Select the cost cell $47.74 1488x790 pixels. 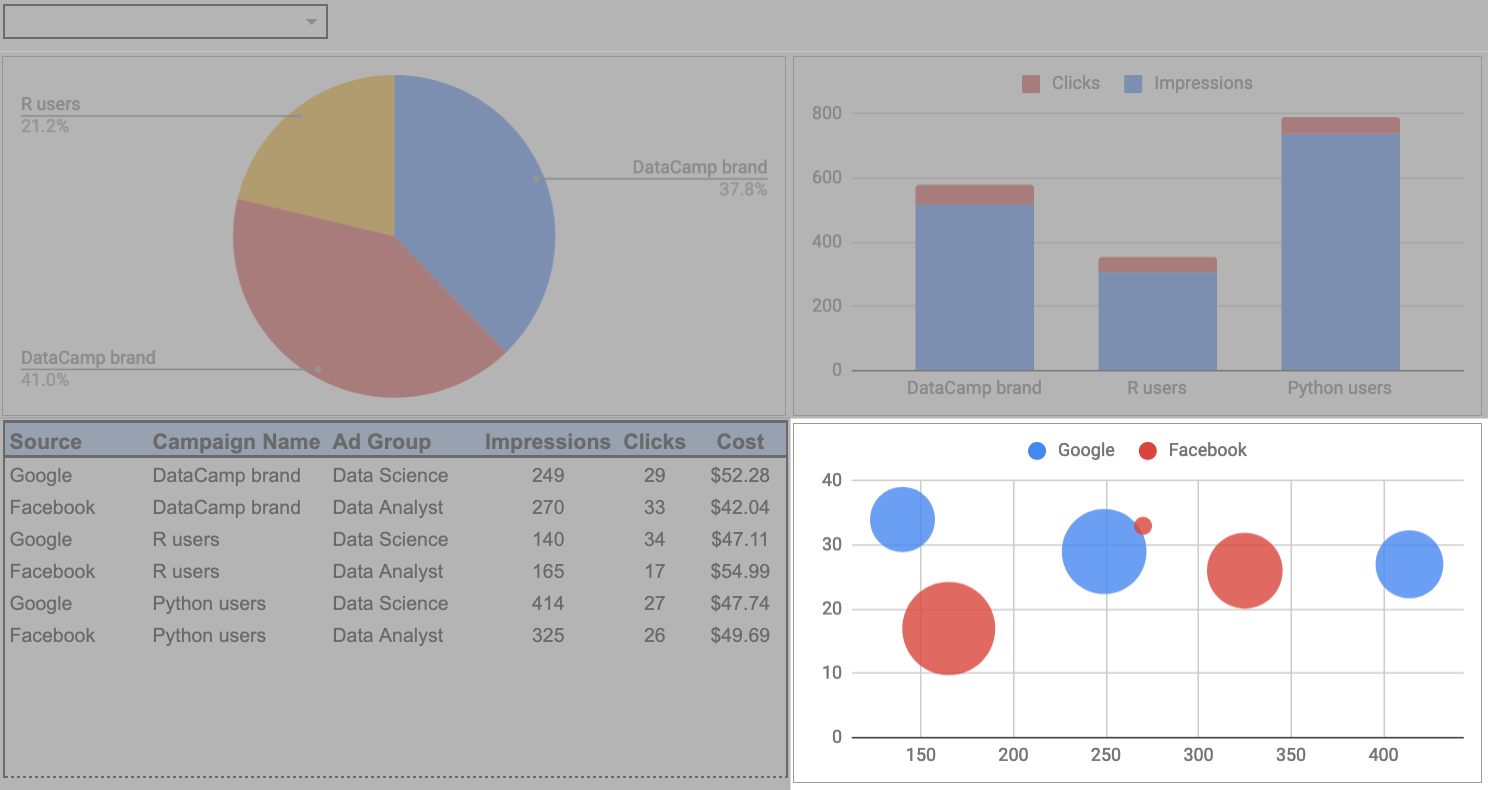pyautogui.click(x=740, y=603)
